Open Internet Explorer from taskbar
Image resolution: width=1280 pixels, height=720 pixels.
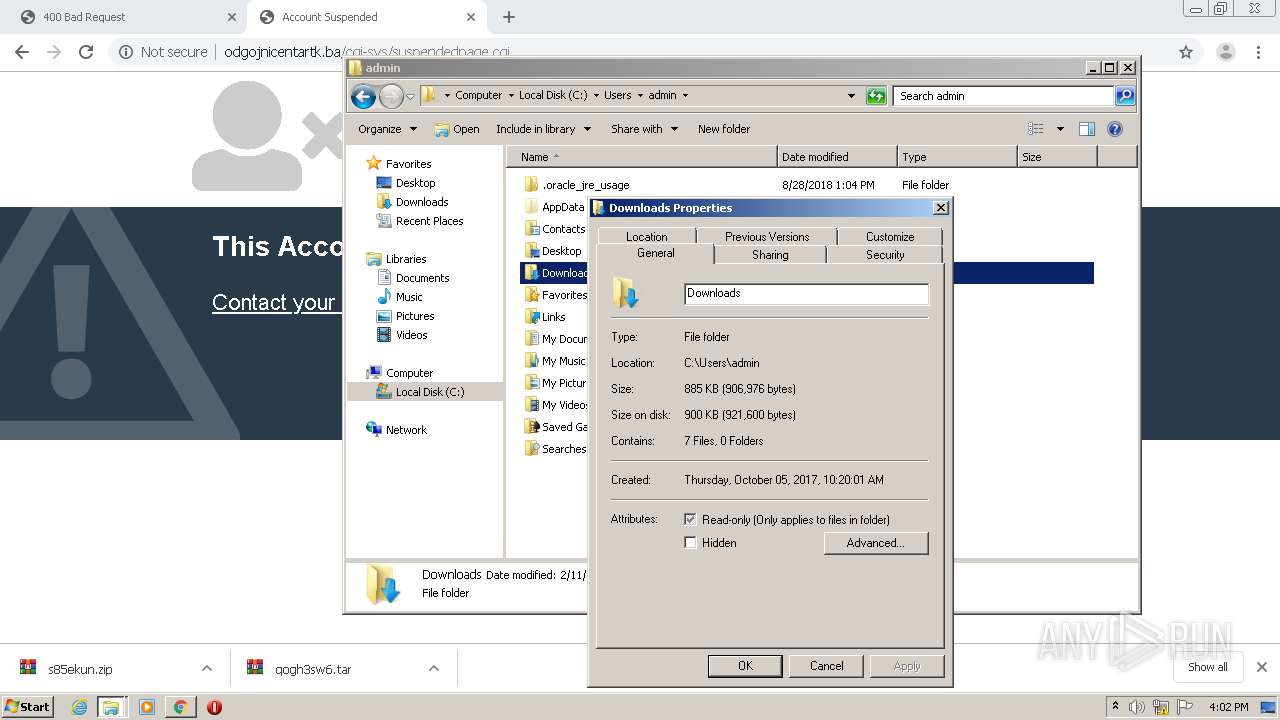pyautogui.click(x=79, y=707)
